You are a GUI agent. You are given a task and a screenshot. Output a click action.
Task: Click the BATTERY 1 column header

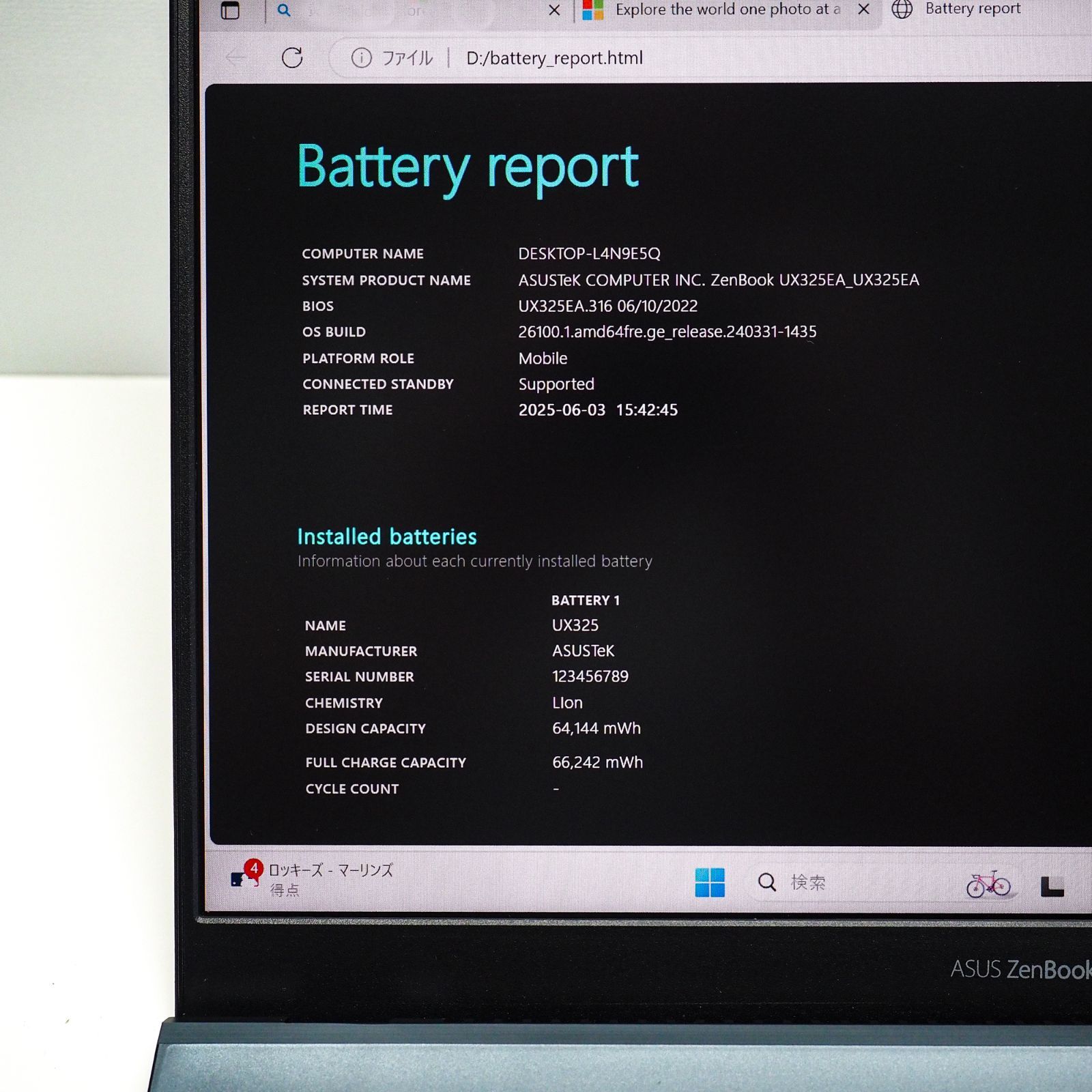[586, 600]
